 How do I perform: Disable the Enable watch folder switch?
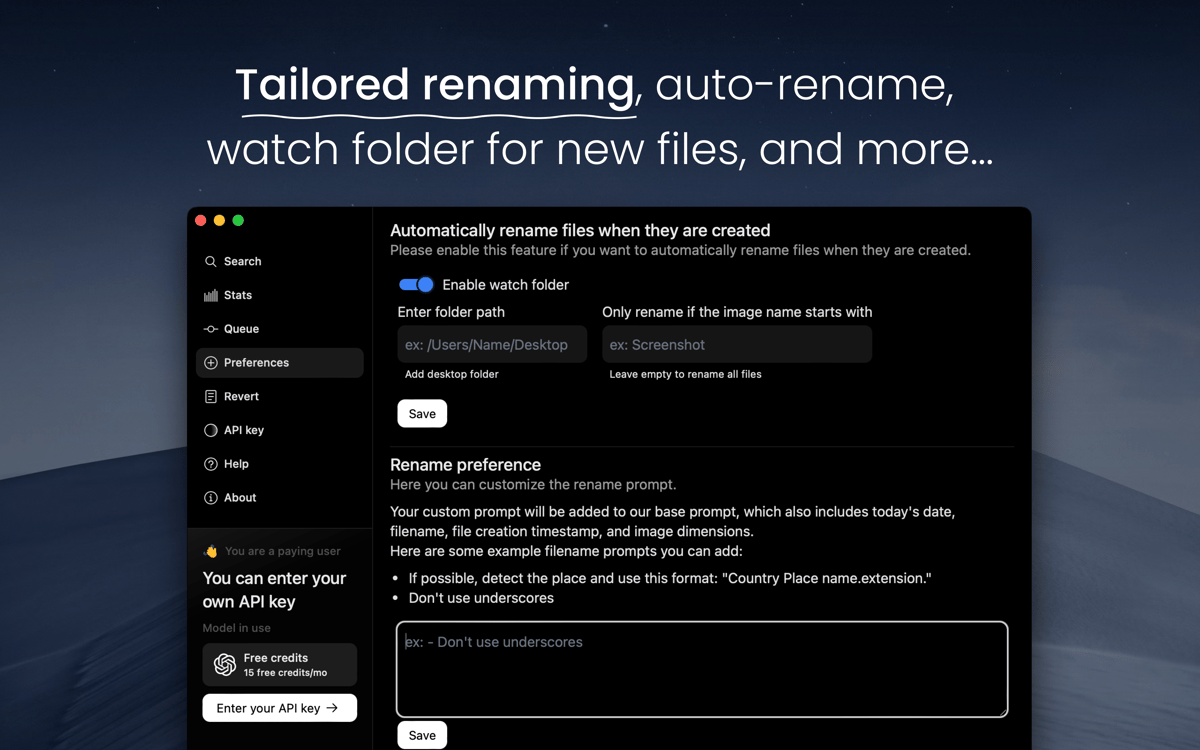pos(416,285)
